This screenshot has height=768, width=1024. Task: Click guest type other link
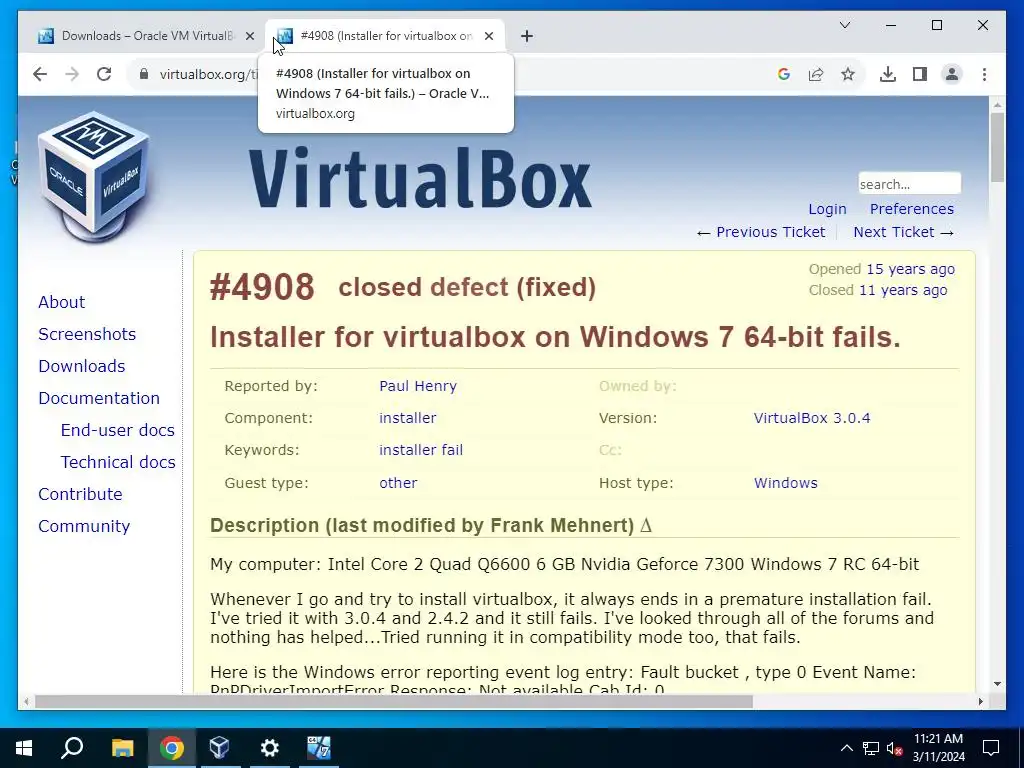point(398,483)
